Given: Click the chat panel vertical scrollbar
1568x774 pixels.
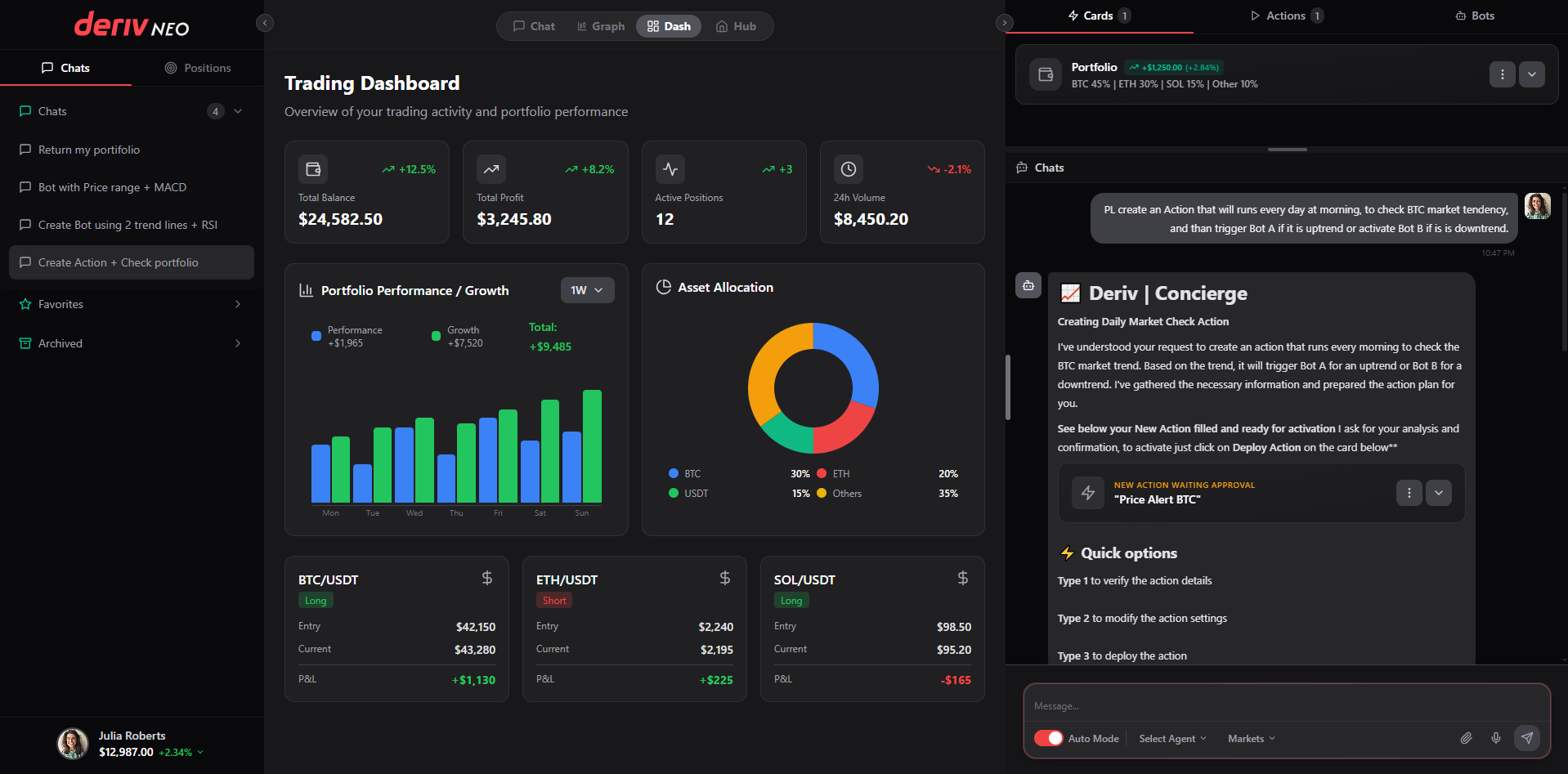Looking at the screenshot, I should coord(1564,271).
